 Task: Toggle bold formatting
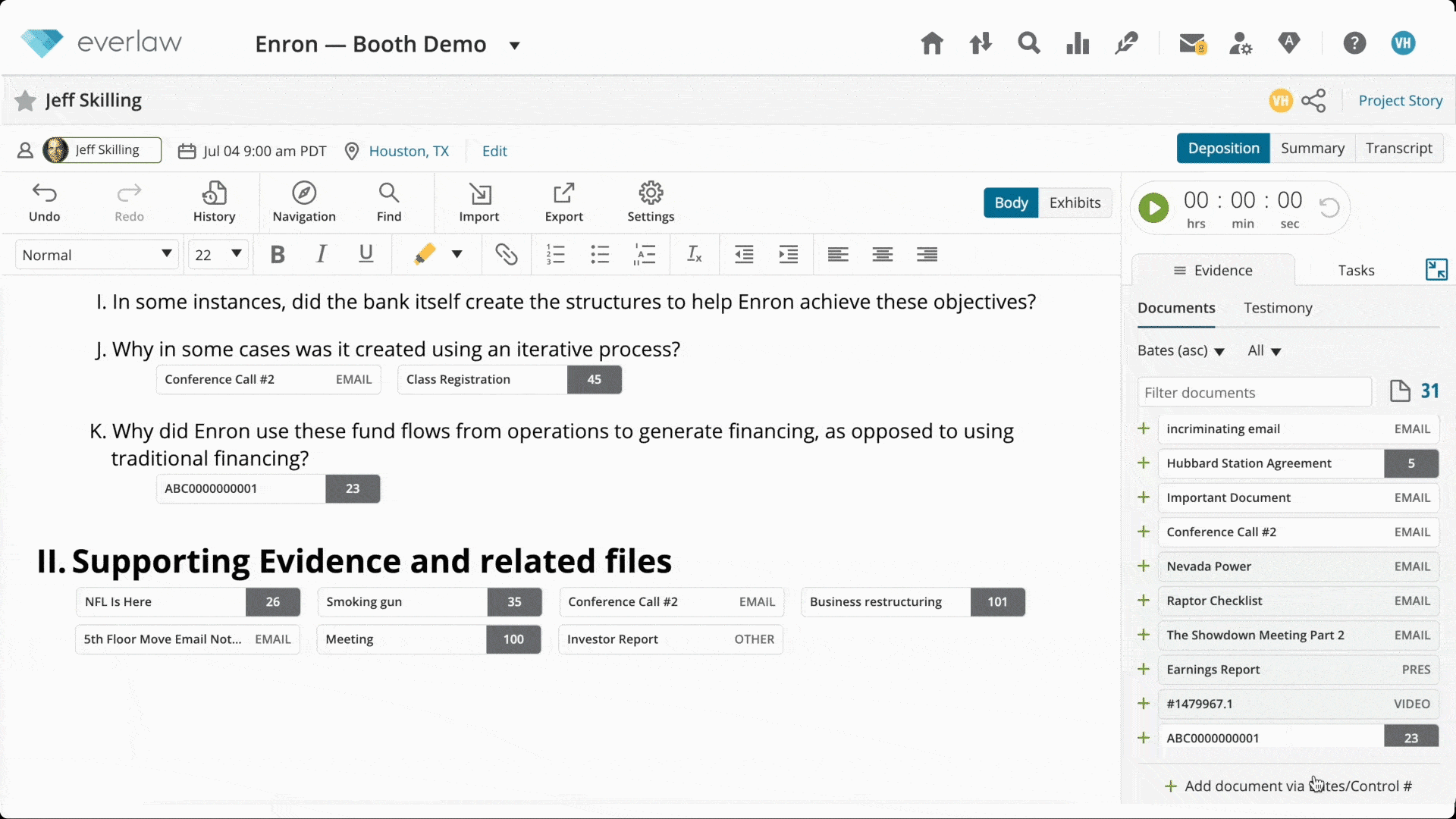pos(278,254)
